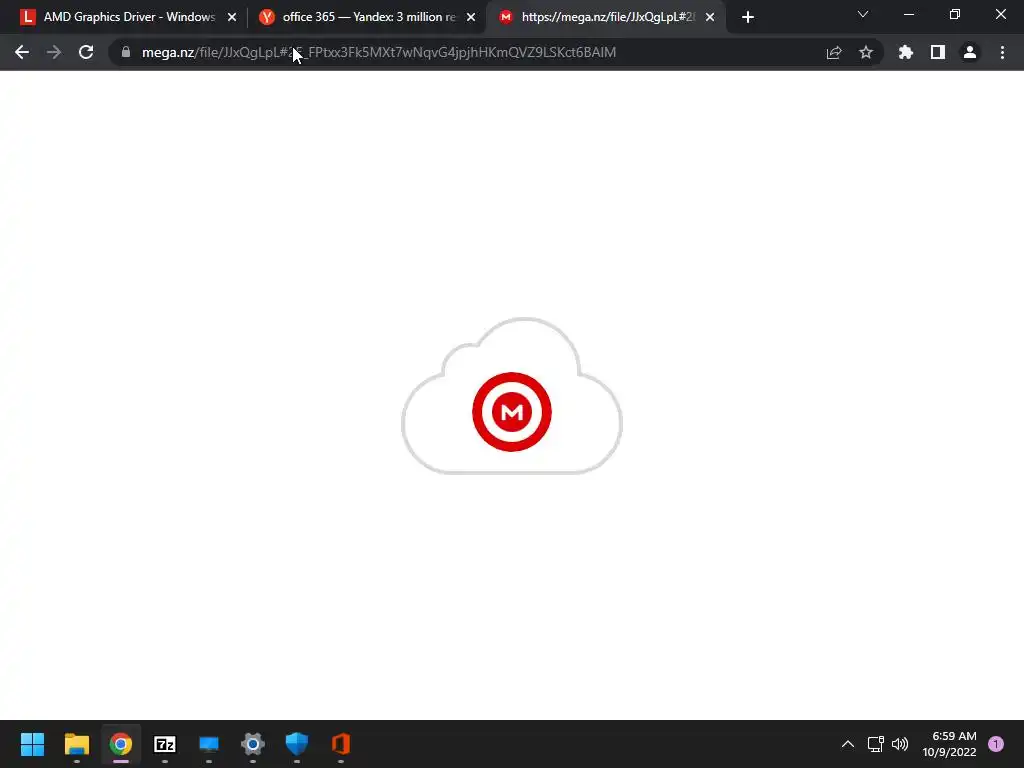Reload the mega.nz page
Screen dimensions: 1024x768
click(86, 52)
